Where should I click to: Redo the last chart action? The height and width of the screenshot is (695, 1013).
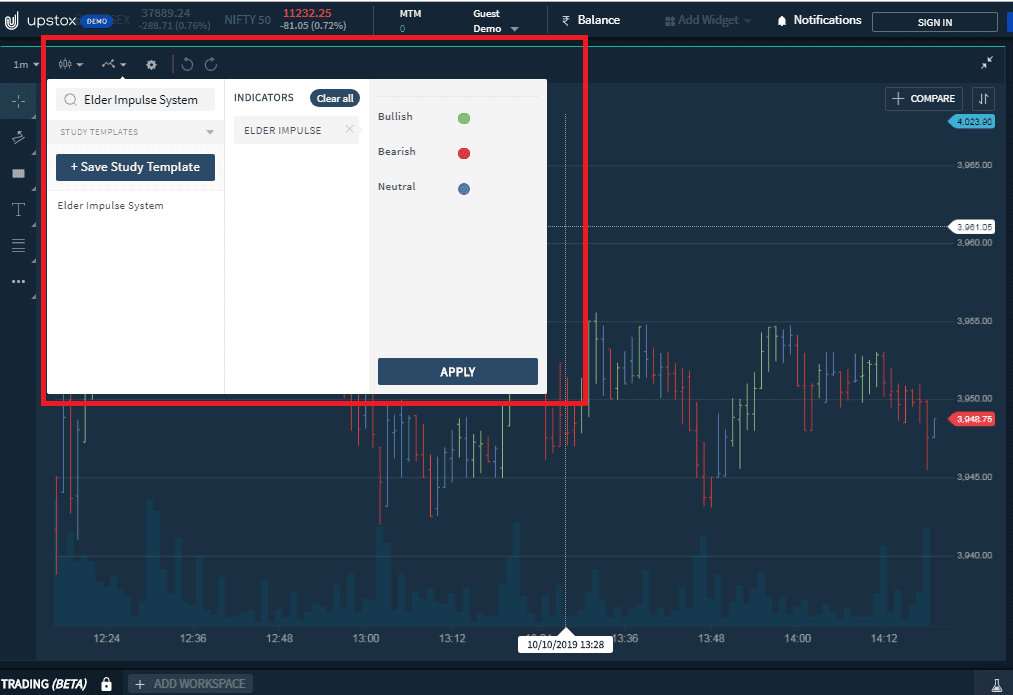coord(211,65)
